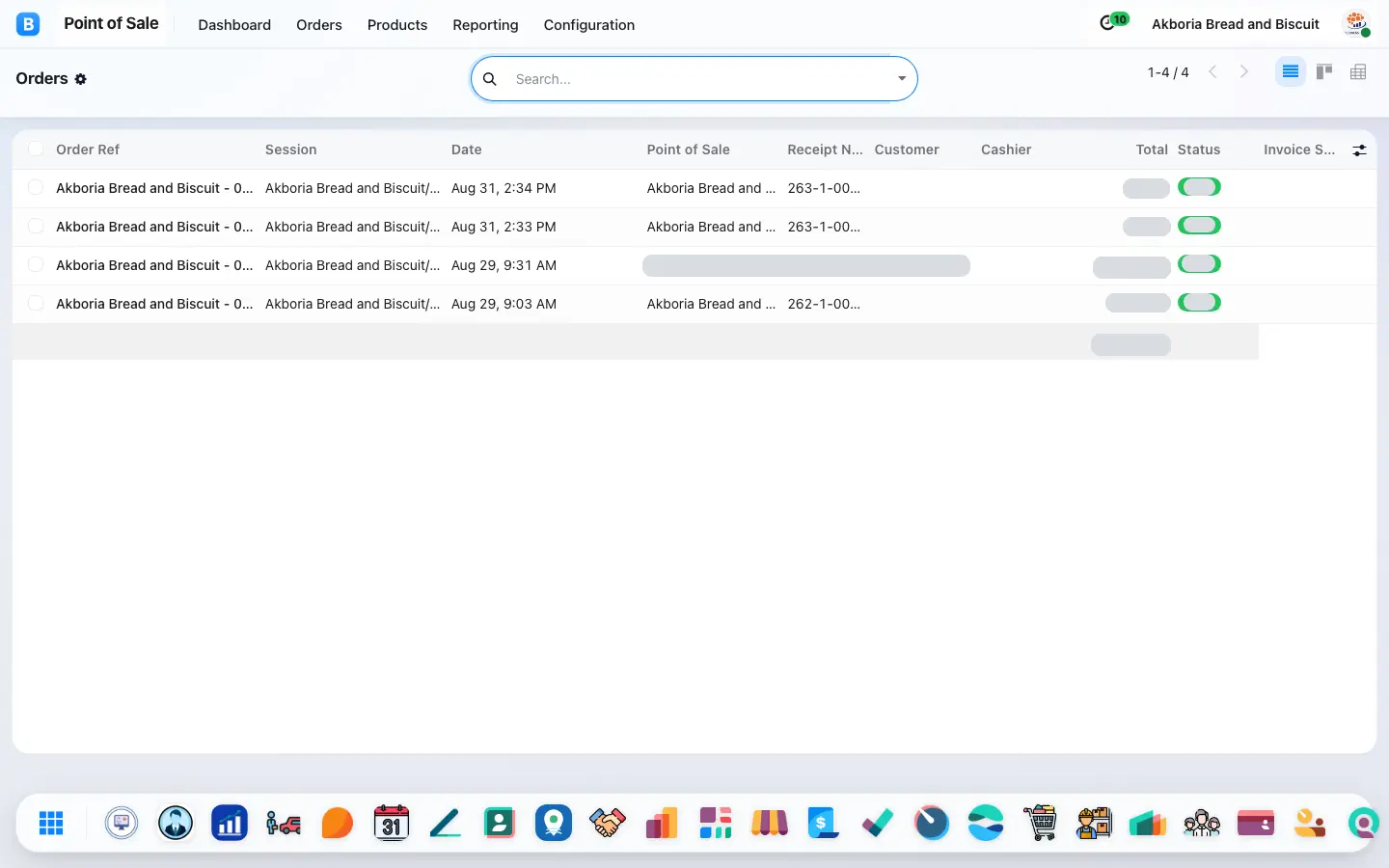
Task: Open the calendar app showing 31 in dock
Action: (392, 824)
